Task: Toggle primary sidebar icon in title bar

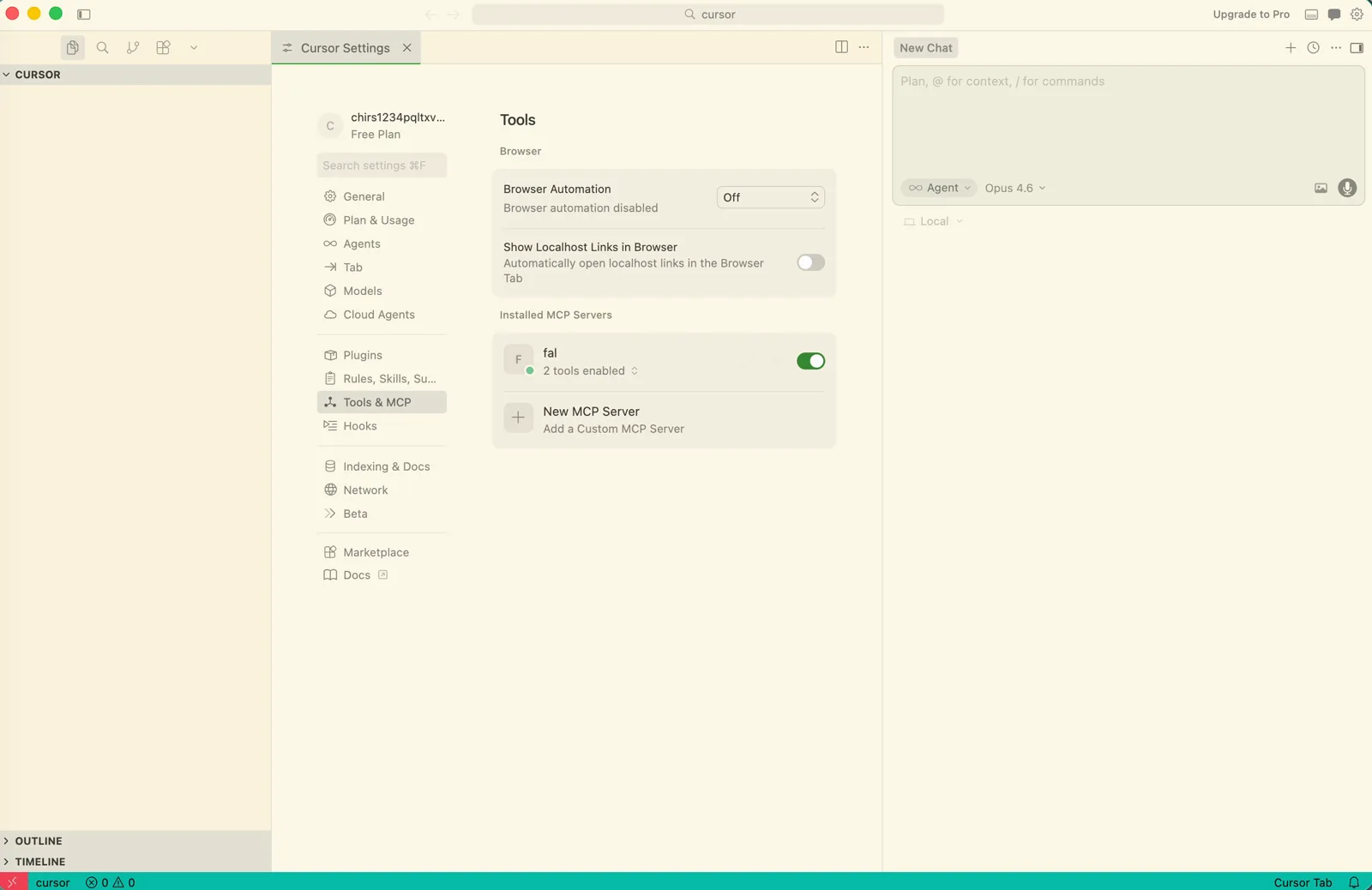Action: (84, 15)
